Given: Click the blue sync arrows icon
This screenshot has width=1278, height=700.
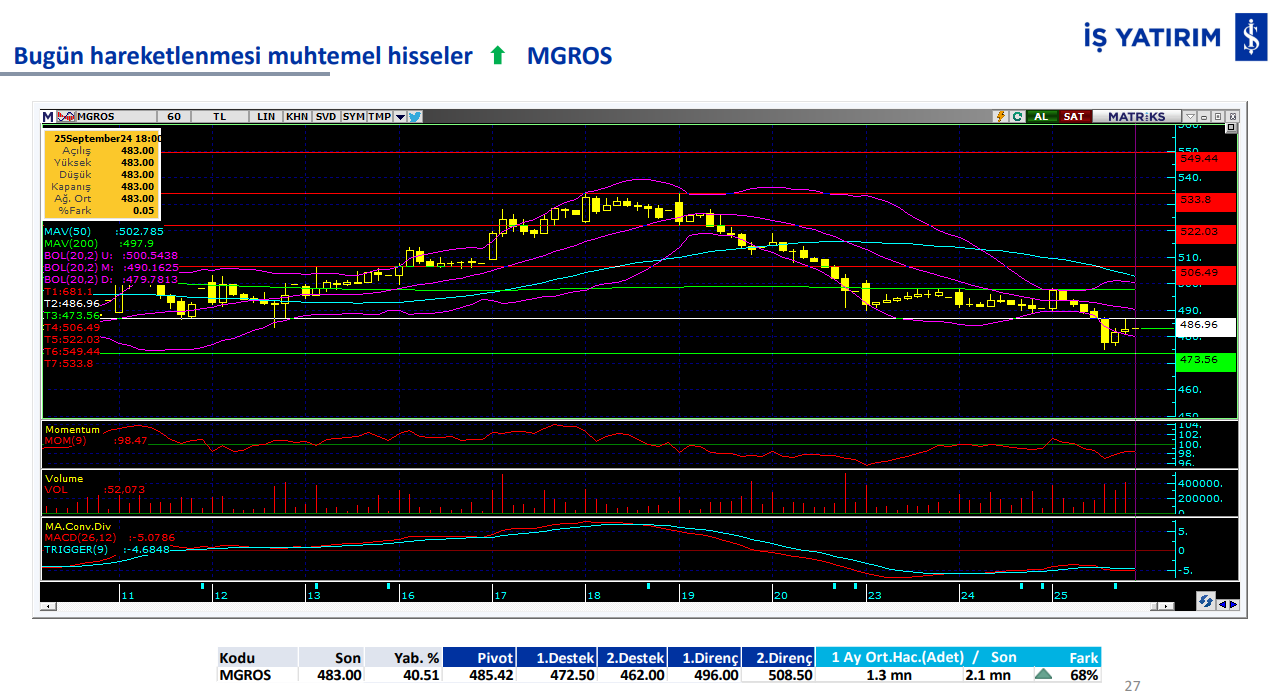Looking at the screenshot, I should pos(1206,601).
